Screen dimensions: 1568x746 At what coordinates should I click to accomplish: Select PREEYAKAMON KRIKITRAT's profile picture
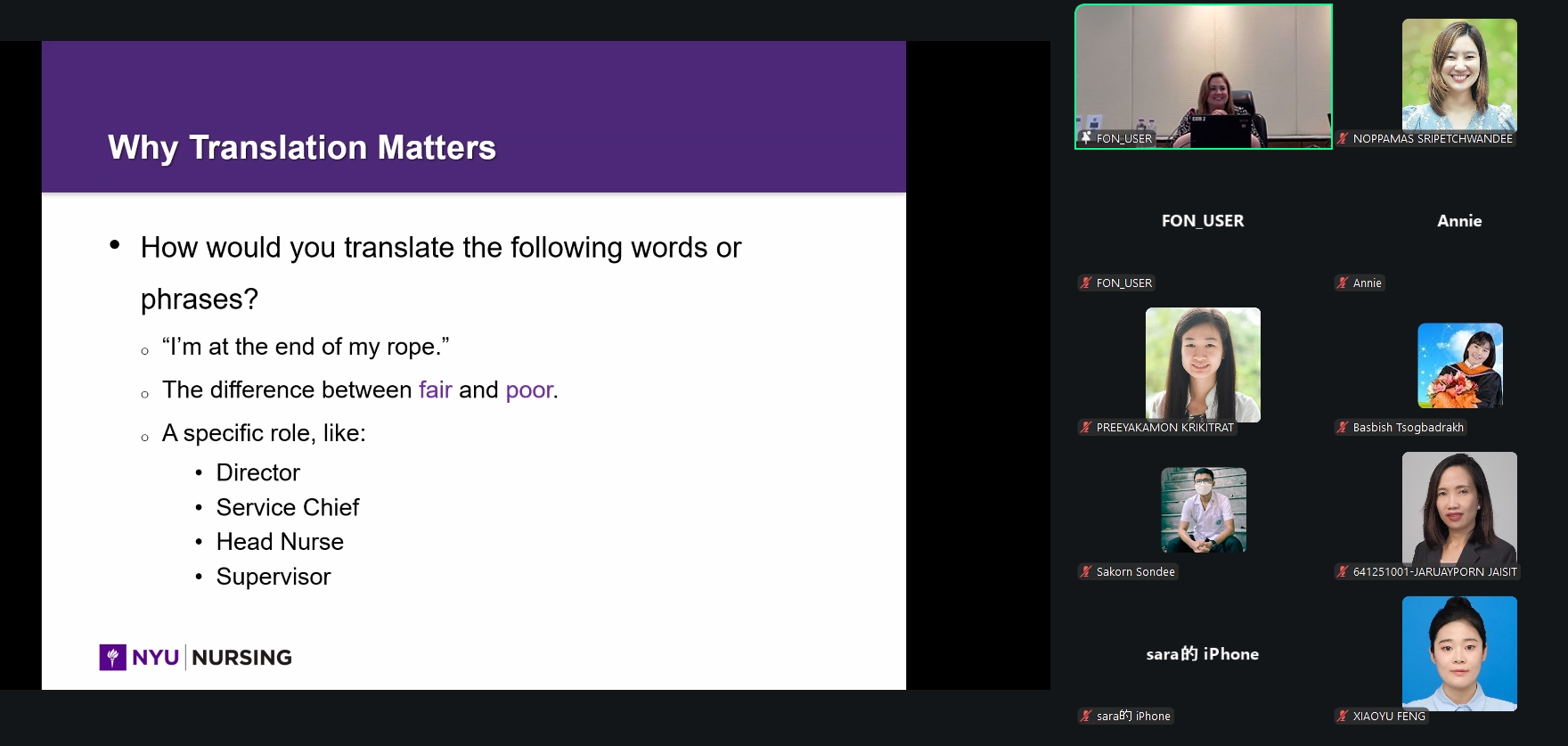[x=1203, y=365]
